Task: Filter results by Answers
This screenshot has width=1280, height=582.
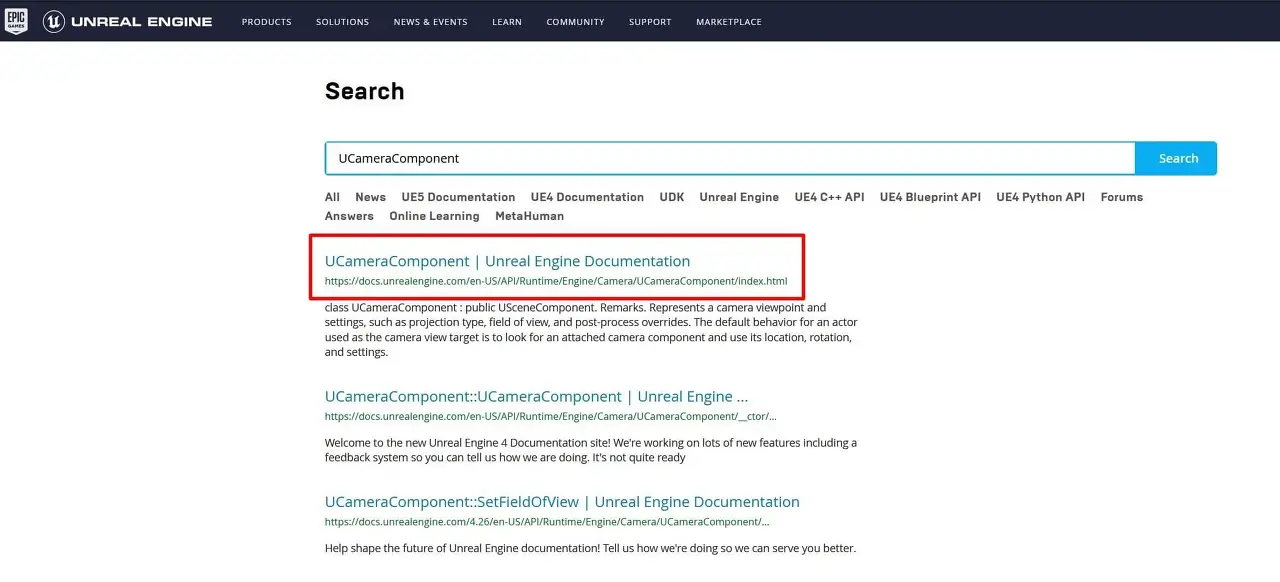Action: tap(349, 216)
